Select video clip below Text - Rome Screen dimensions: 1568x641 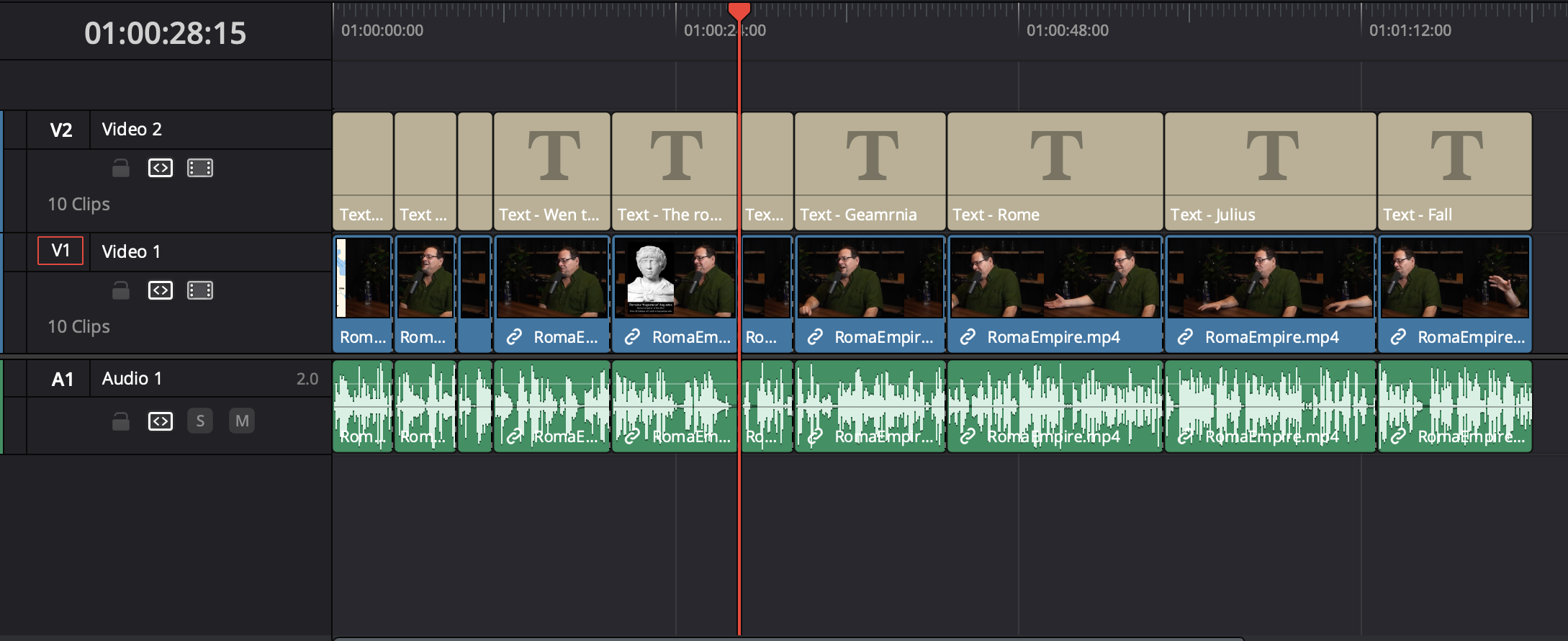coord(1055,294)
